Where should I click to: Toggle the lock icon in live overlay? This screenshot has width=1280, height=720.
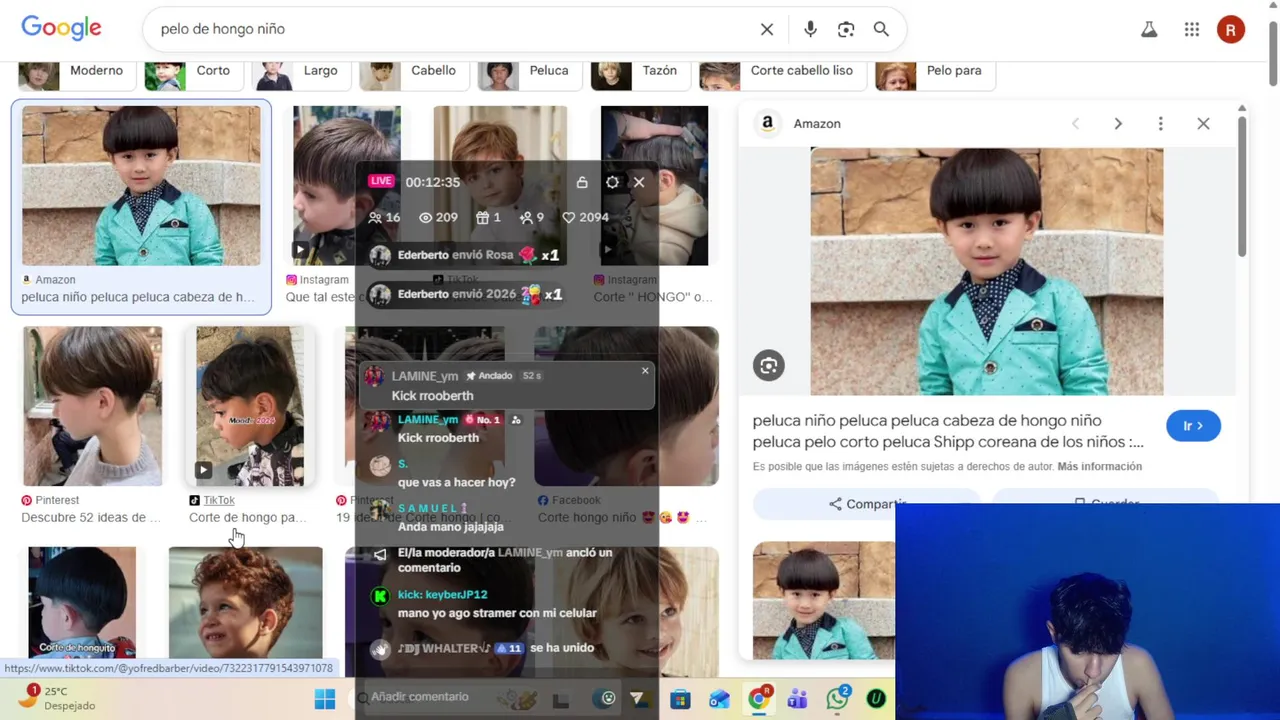(582, 182)
